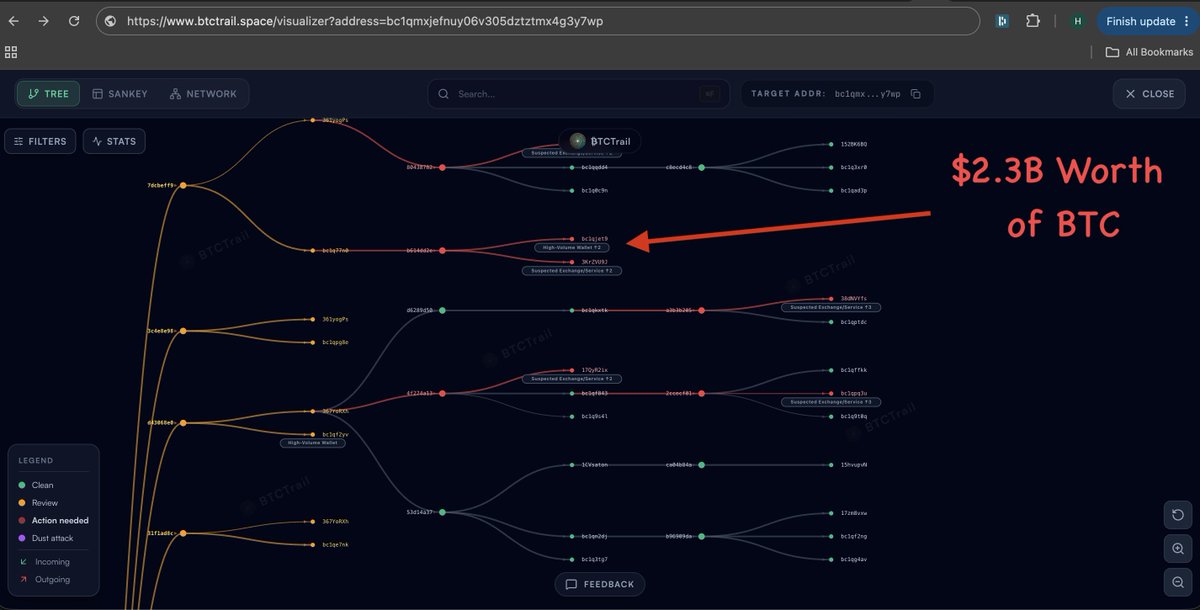
Task: Reset the graph view with the rotate icon
Action: coord(1178,515)
